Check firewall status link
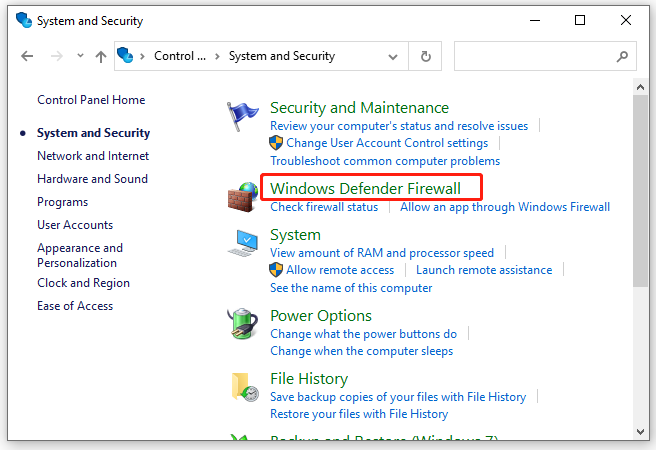This screenshot has width=656, height=450. point(324,207)
